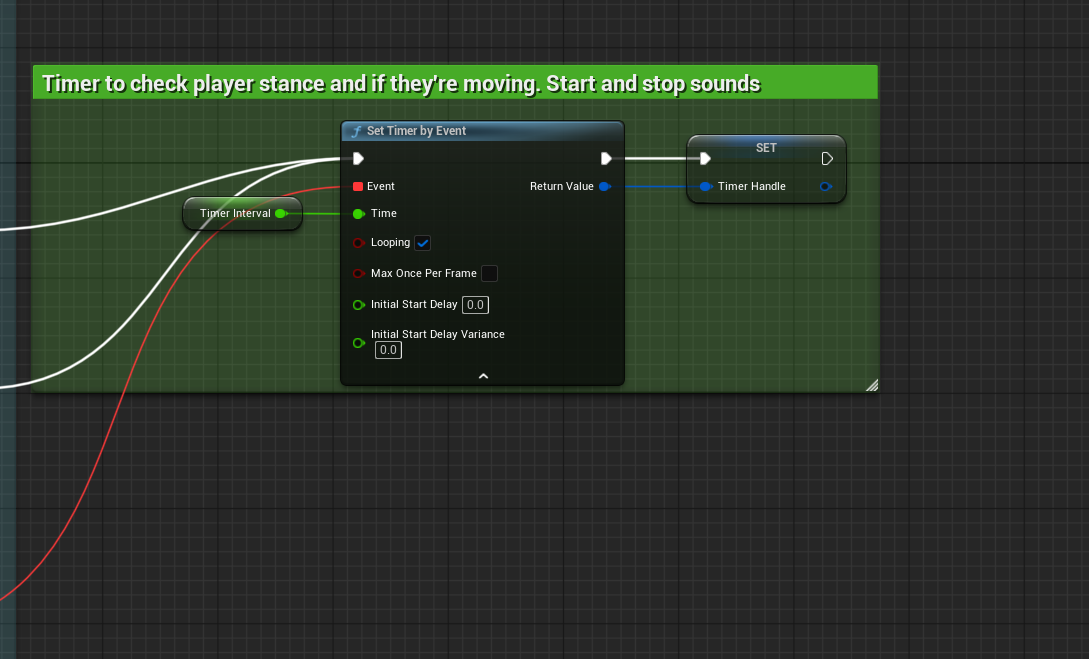This screenshot has width=1089, height=659.
Task: Click the SET node input execution pin
Action: click(x=705, y=158)
